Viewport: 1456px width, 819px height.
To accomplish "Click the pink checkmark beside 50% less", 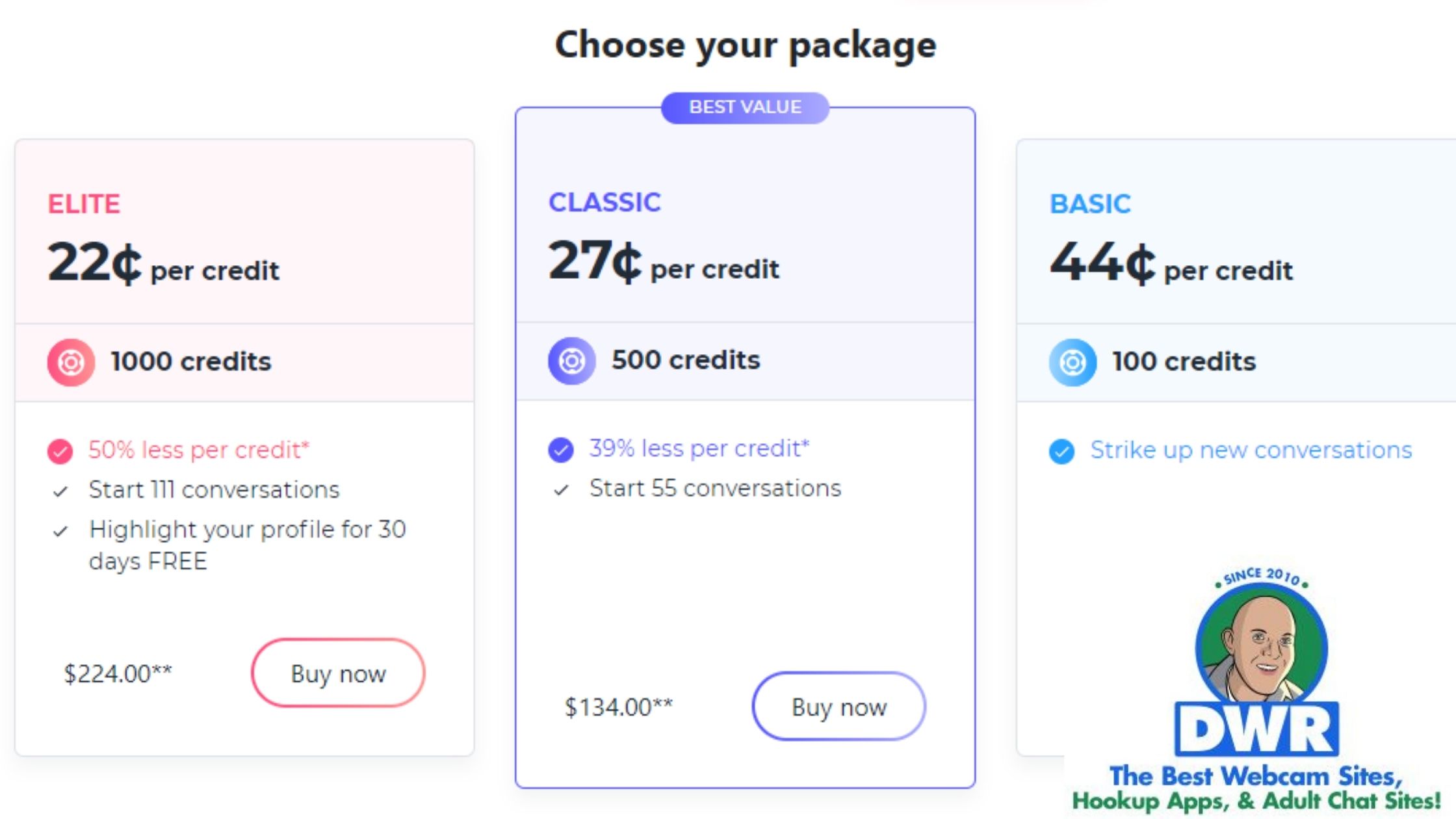I will [x=60, y=451].
